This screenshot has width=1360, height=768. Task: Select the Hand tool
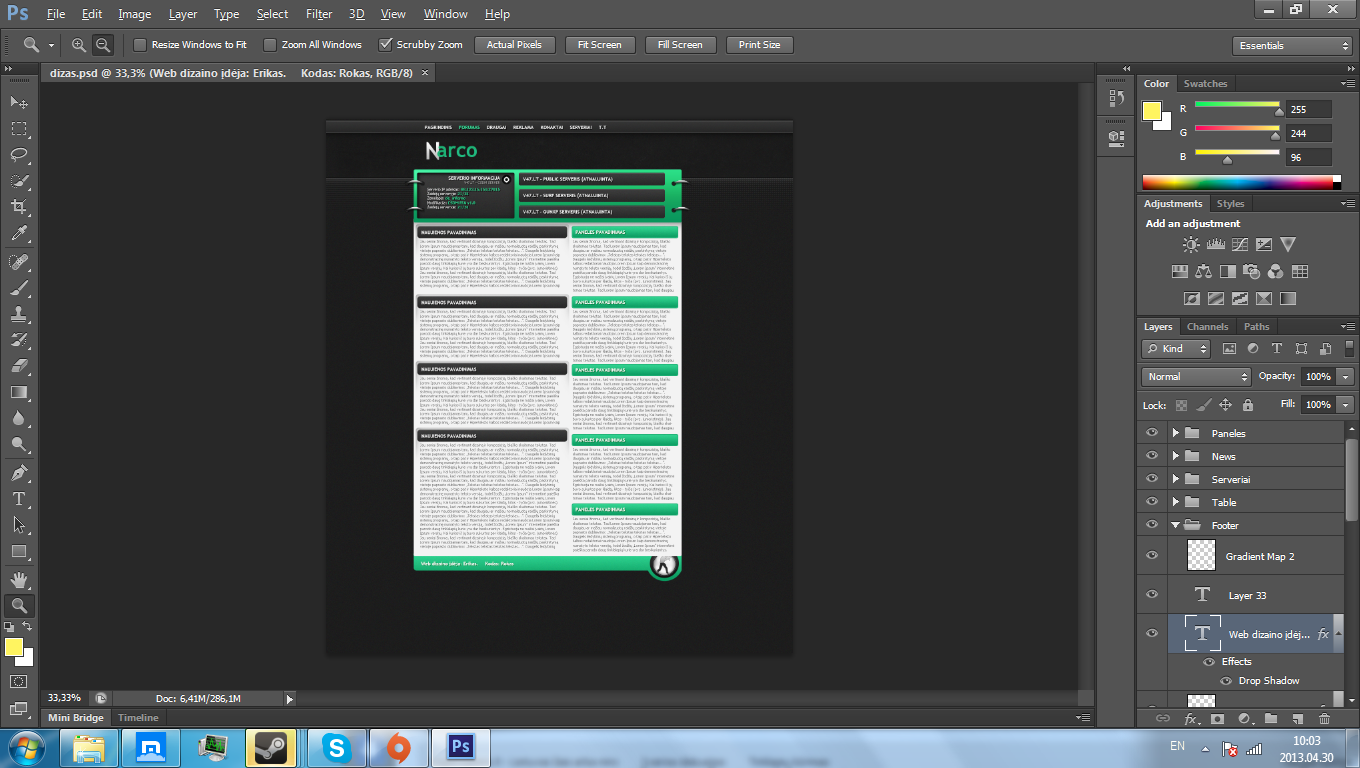19,580
